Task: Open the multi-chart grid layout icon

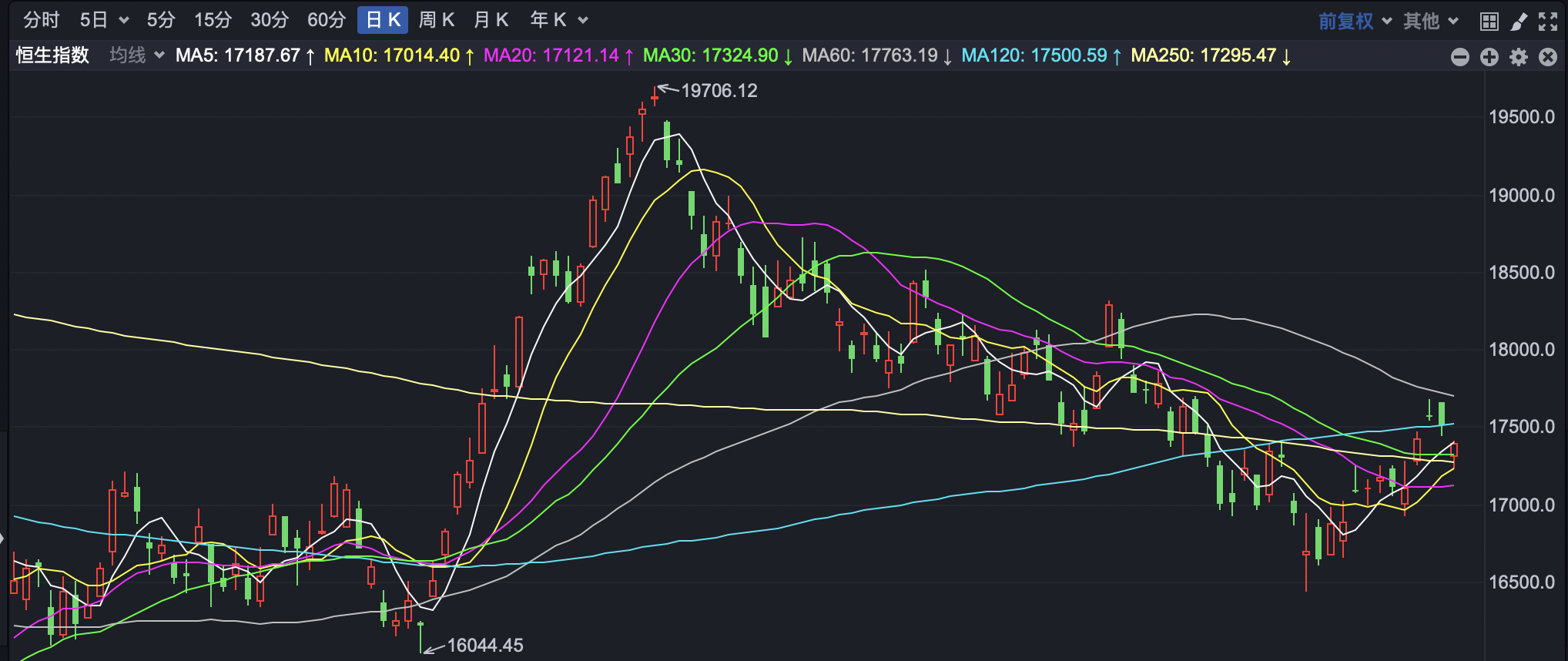Action: tap(1489, 21)
